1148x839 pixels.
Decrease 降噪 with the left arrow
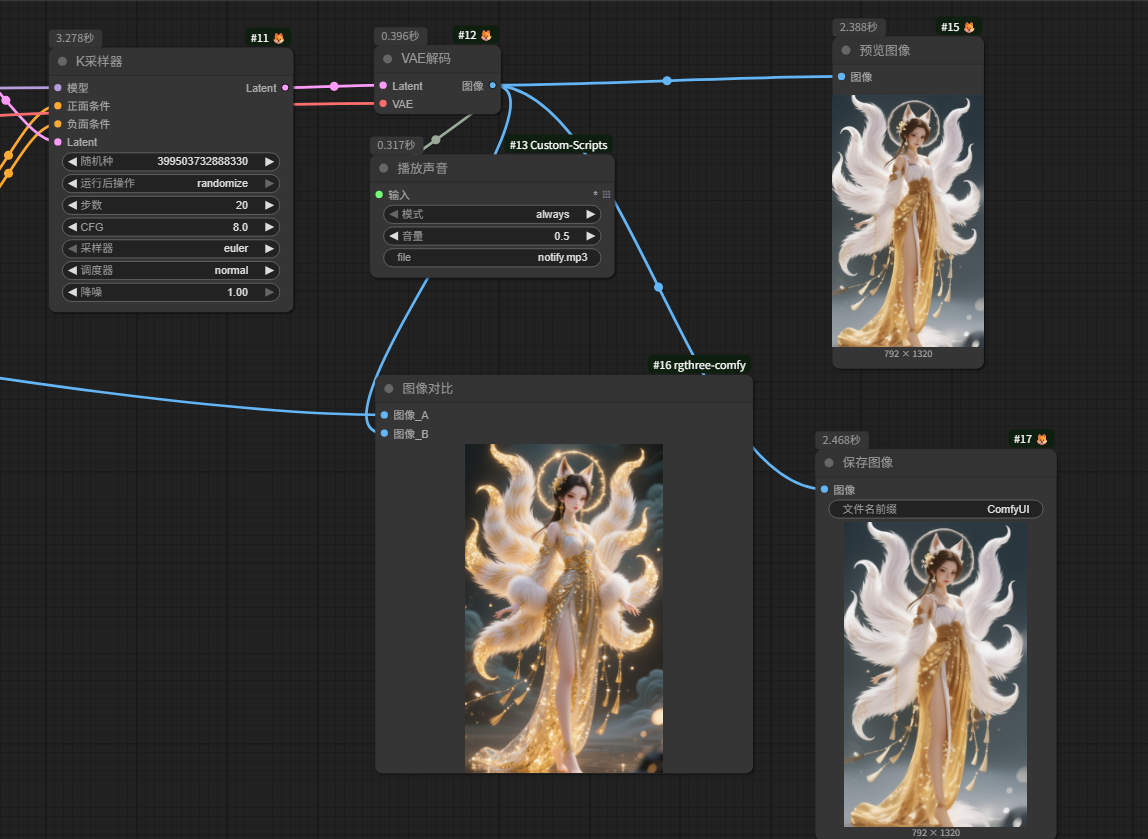72,292
